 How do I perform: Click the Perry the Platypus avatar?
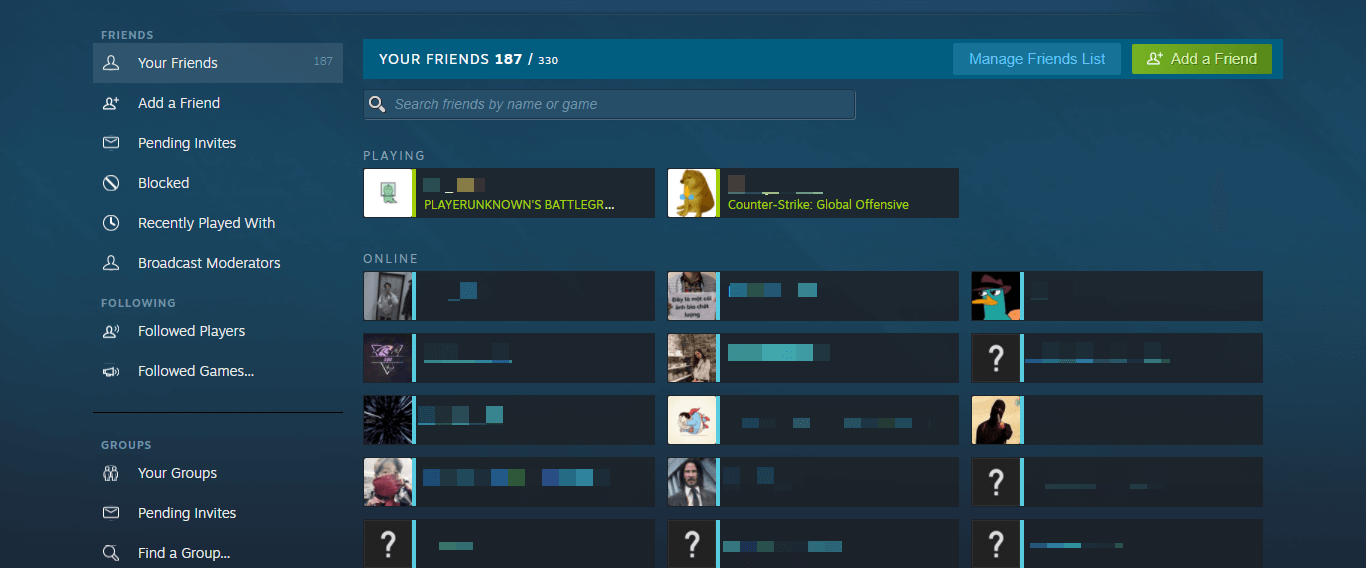pyautogui.click(x=996, y=296)
